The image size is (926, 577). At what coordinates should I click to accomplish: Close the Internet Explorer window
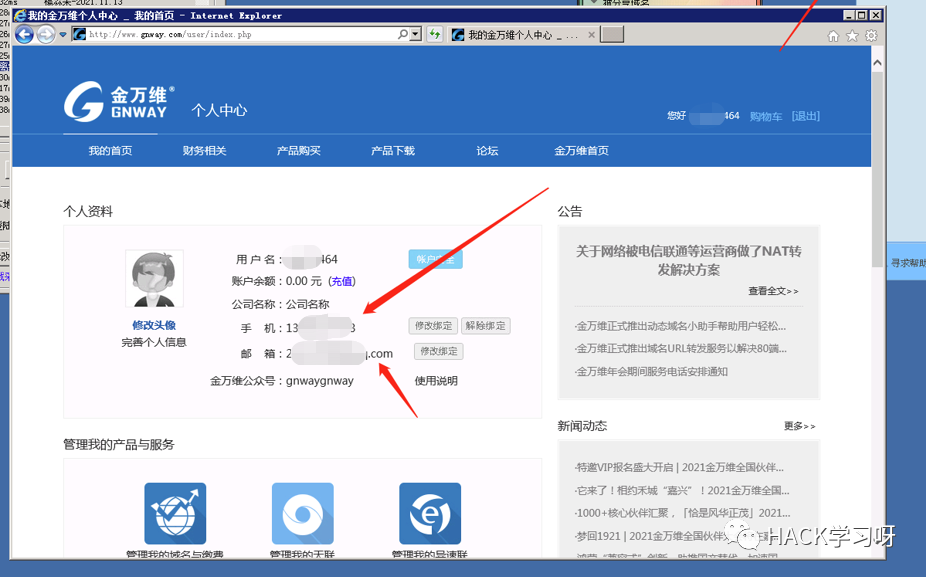(x=876, y=15)
